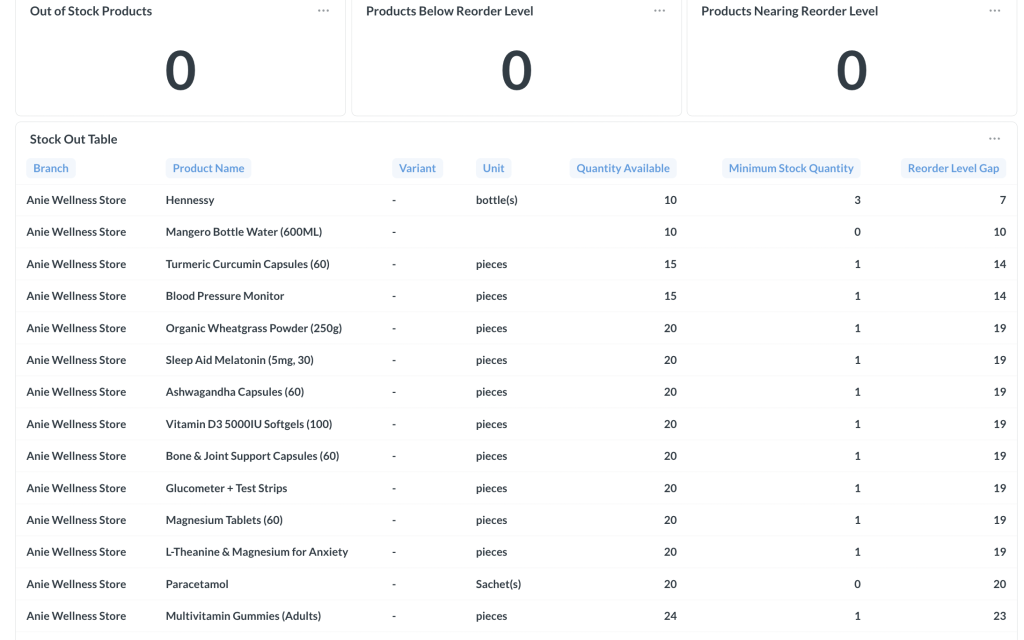Open the Products Below Reorder Level card menu
1024x640 pixels.
point(659,12)
